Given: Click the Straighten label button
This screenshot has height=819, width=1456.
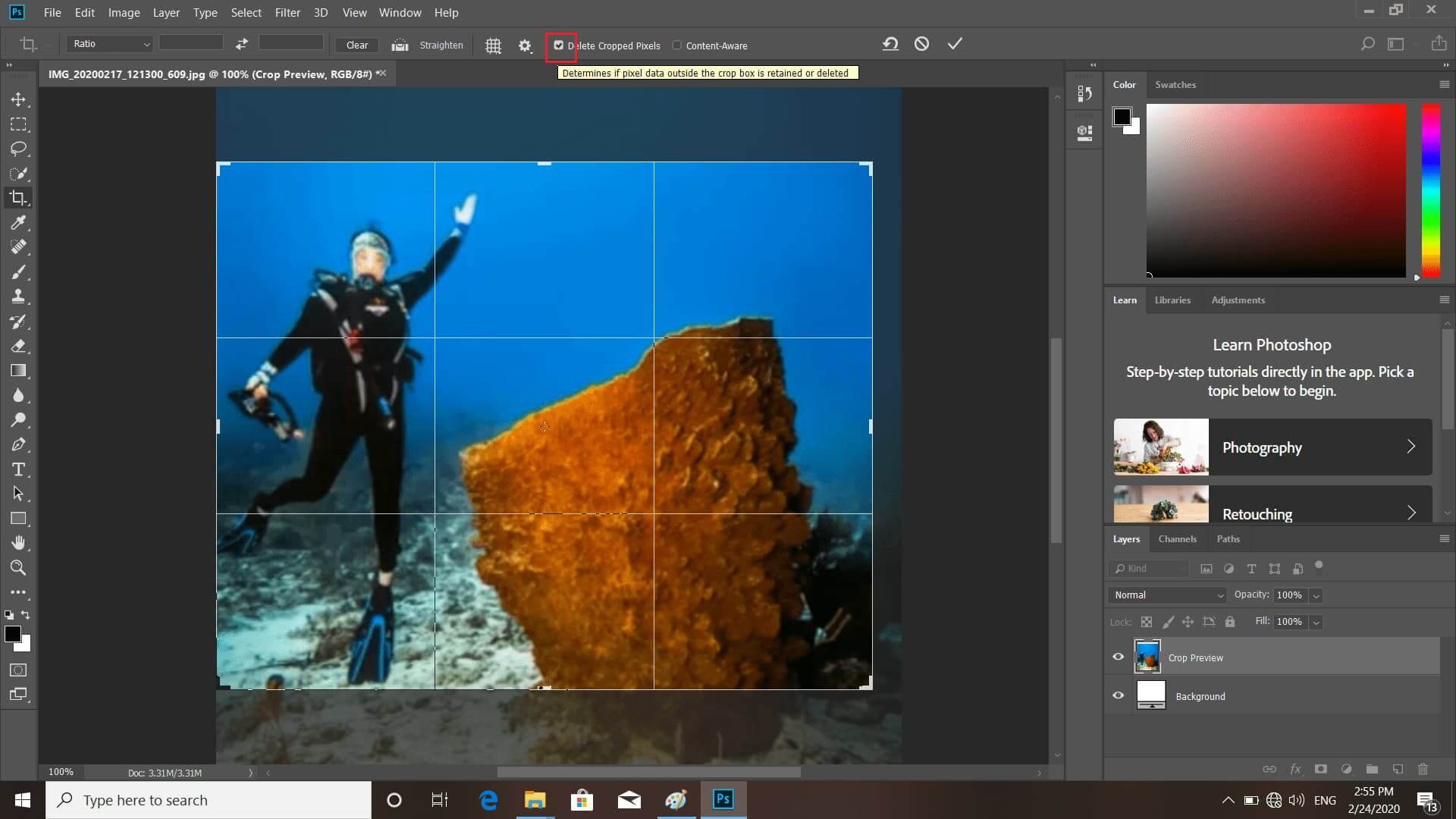Looking at the screenshot, I should pos(441,45).
